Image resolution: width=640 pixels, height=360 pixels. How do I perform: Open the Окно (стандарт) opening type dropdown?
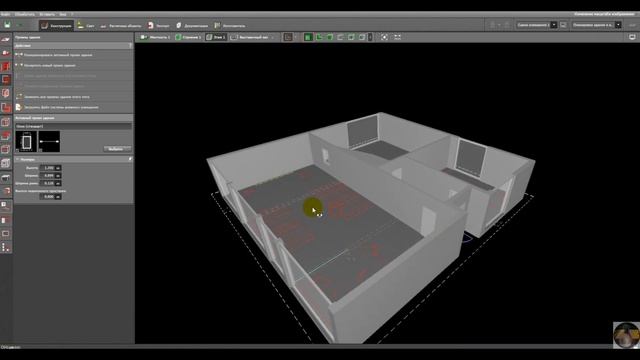coord(73,126)
